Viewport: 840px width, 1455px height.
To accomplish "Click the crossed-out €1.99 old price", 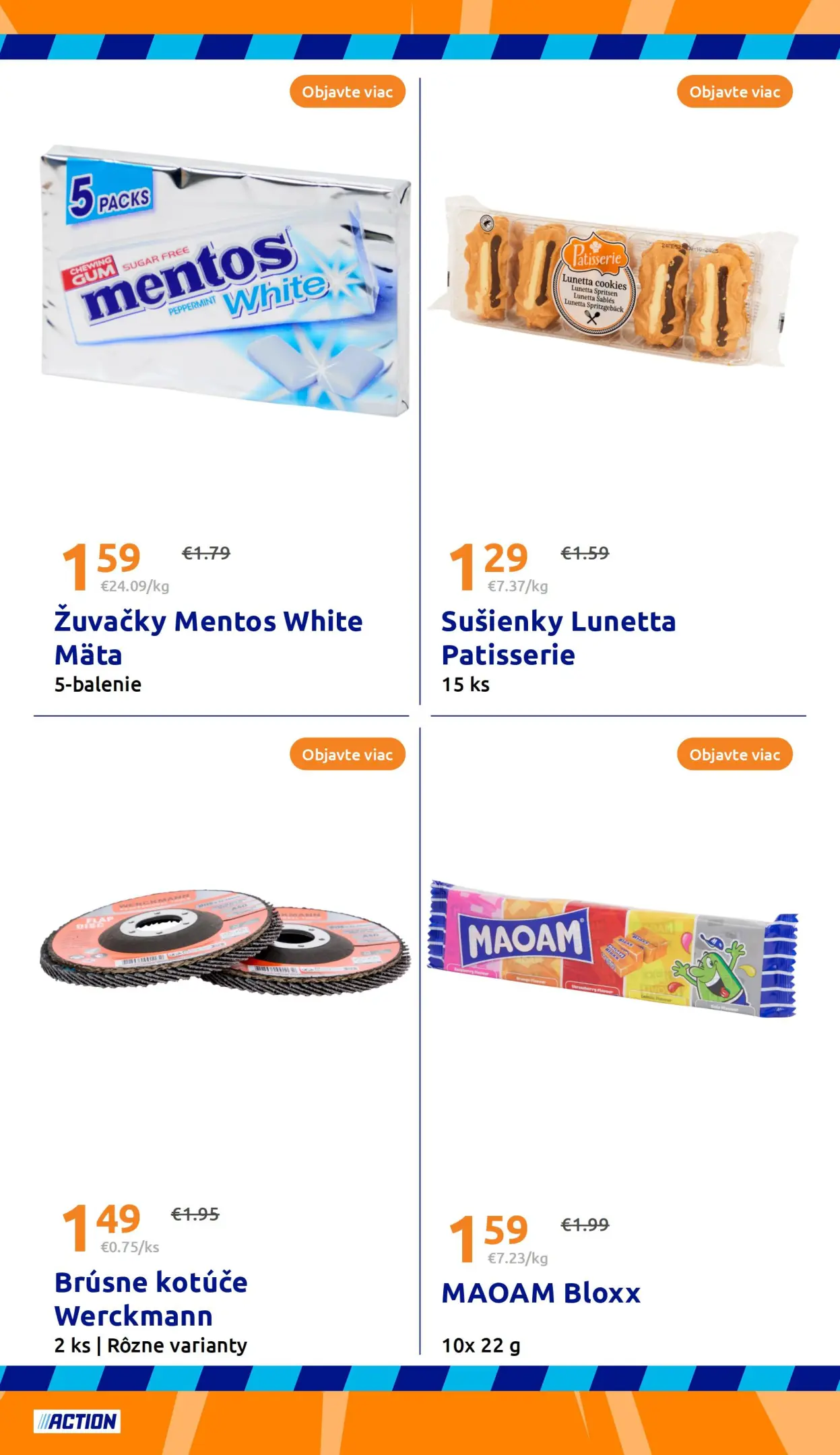I will (585, 1224).
